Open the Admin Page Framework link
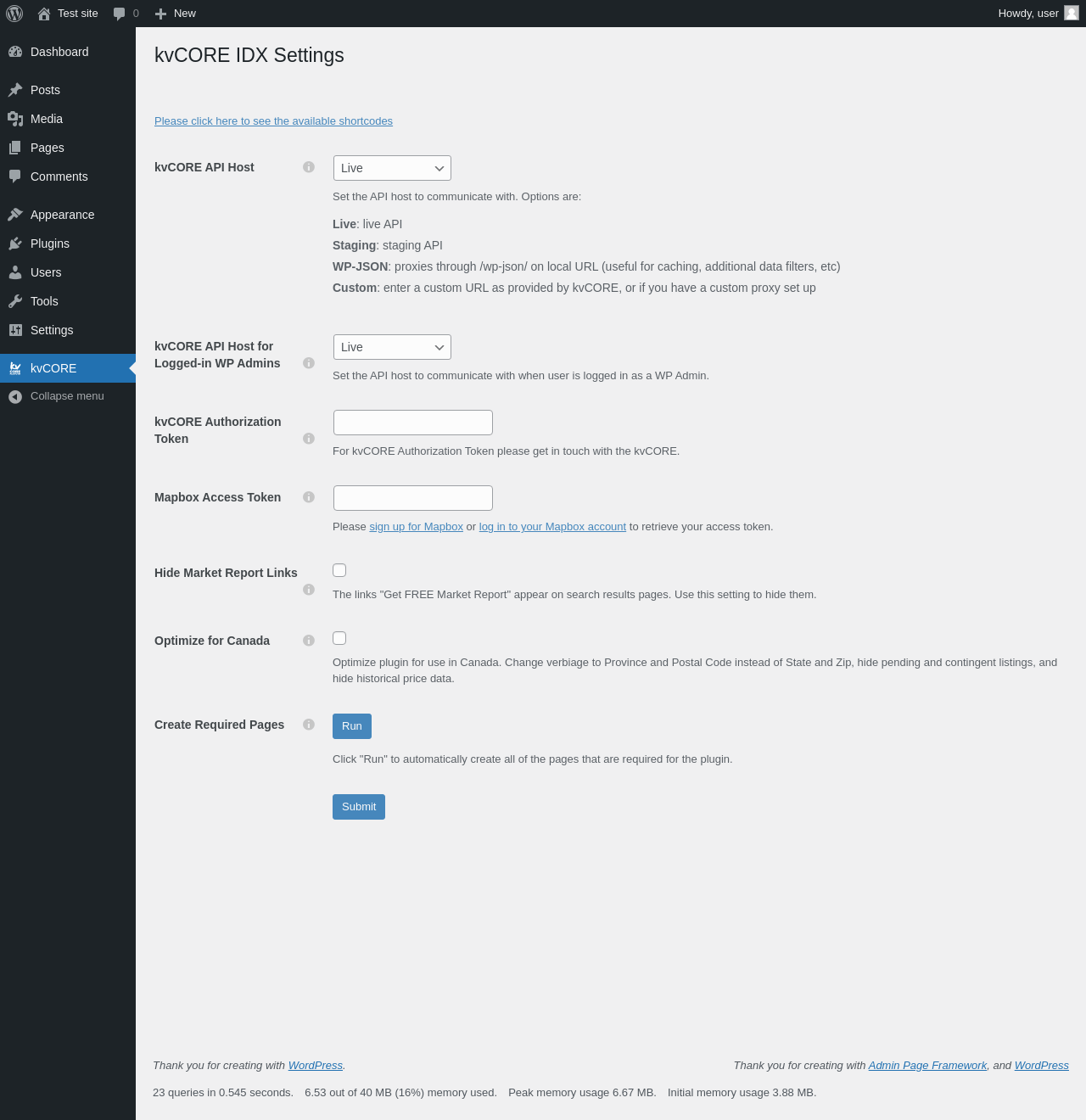Viewport: 1086px width, 1120px height. click(927, 1066)
